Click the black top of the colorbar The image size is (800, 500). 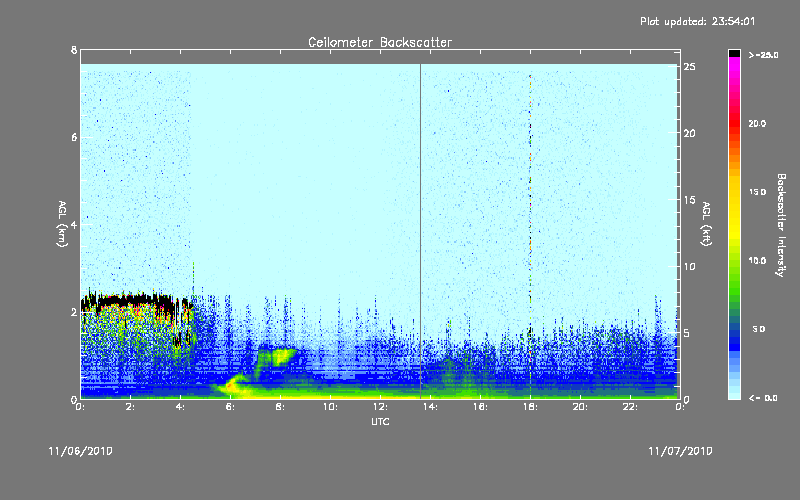tap(734, 53)
